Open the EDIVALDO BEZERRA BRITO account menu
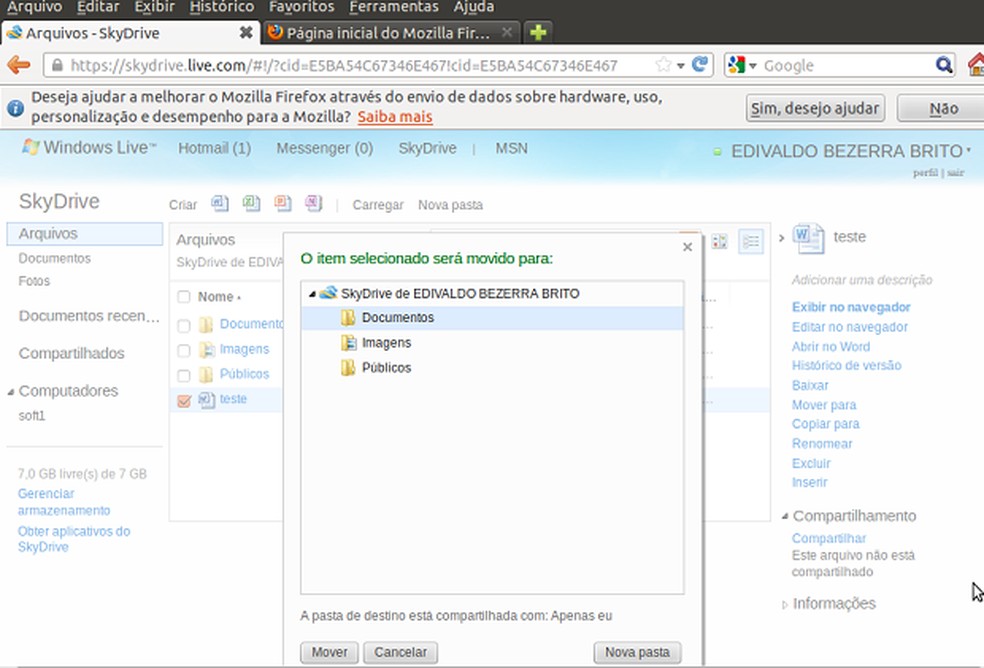 851,151
